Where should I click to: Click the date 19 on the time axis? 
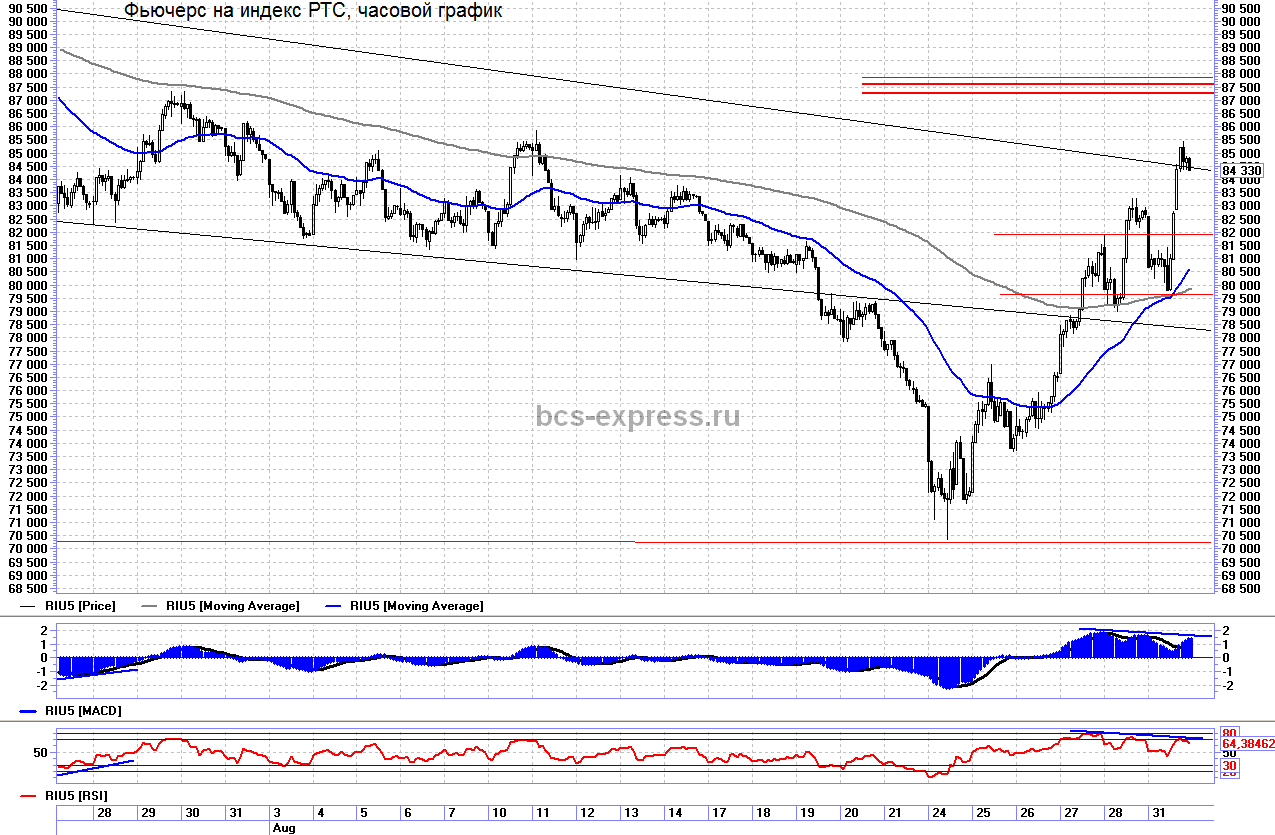pyautogui.click(x=805, y=813)
